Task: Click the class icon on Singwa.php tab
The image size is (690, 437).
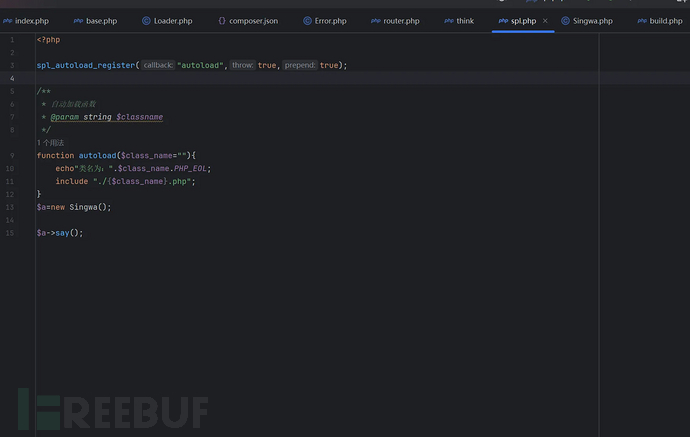Action: (x=565, y=20)
